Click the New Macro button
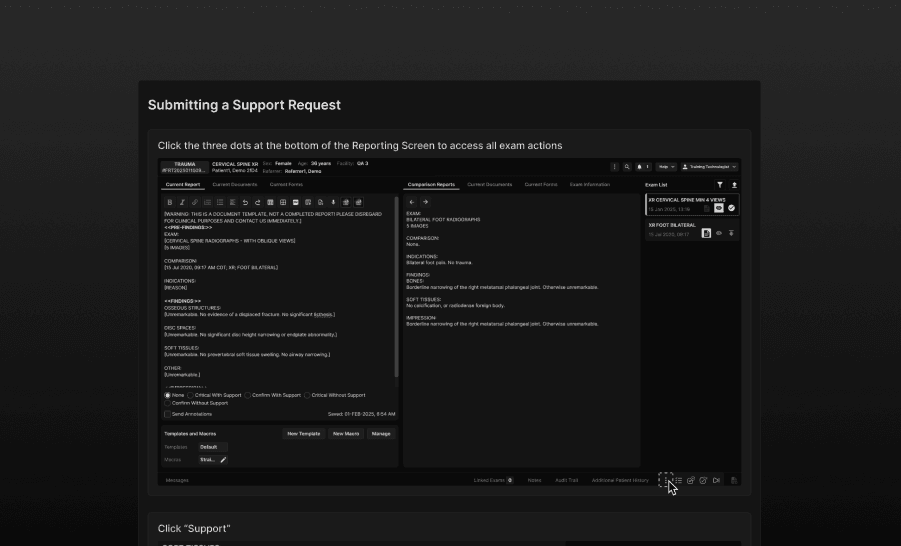Screen dimensions: 901x546 346,434
